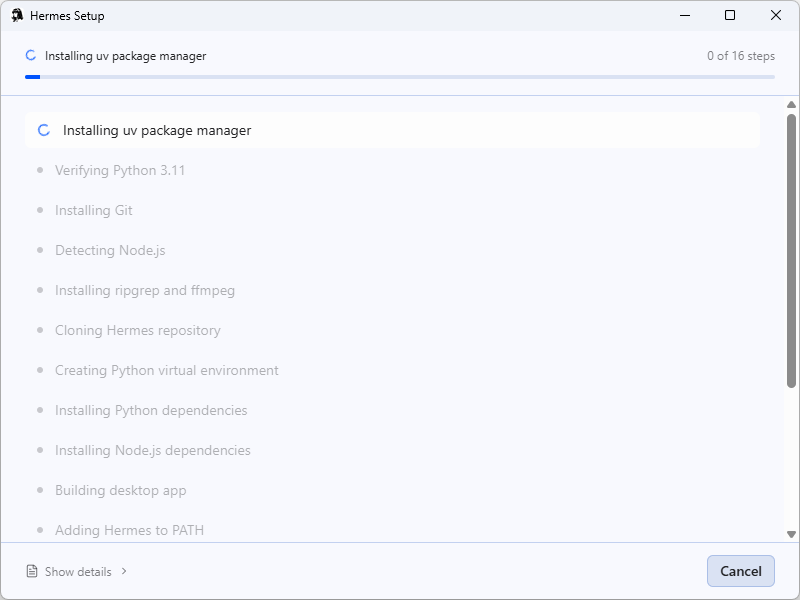The image size is (800, 600).
Task: Click the 'Installing Python dependencies' step
Action: point(151,410)
